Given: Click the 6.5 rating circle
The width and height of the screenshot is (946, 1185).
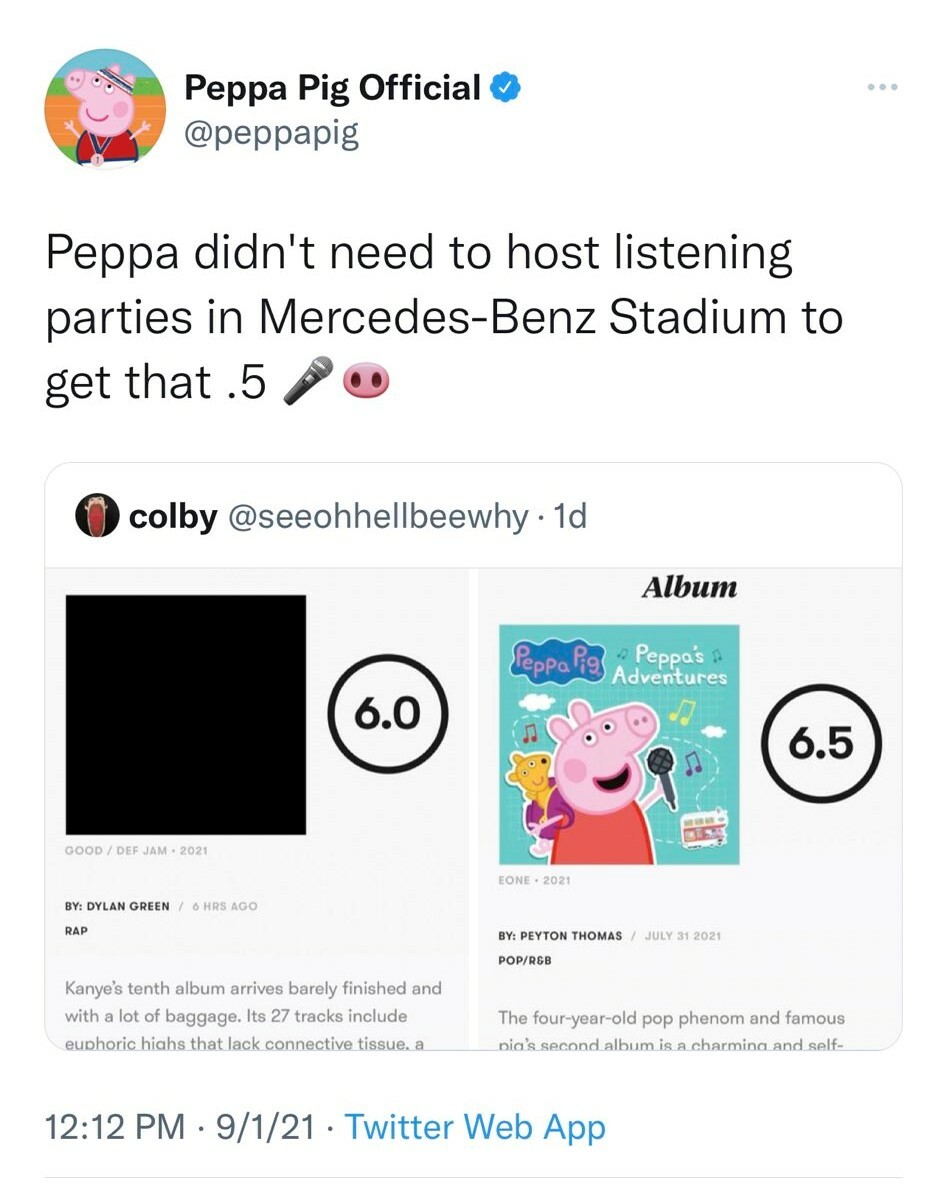Looking at the screenshot, I should coord(821,744).
